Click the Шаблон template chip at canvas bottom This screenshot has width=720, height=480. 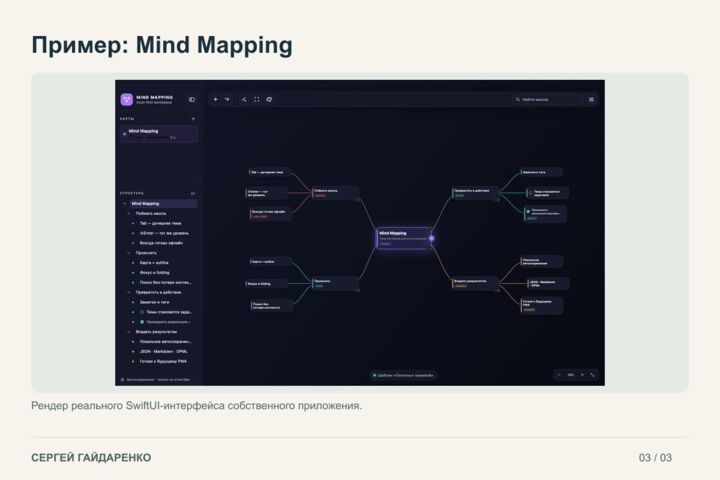click(403, 375)
